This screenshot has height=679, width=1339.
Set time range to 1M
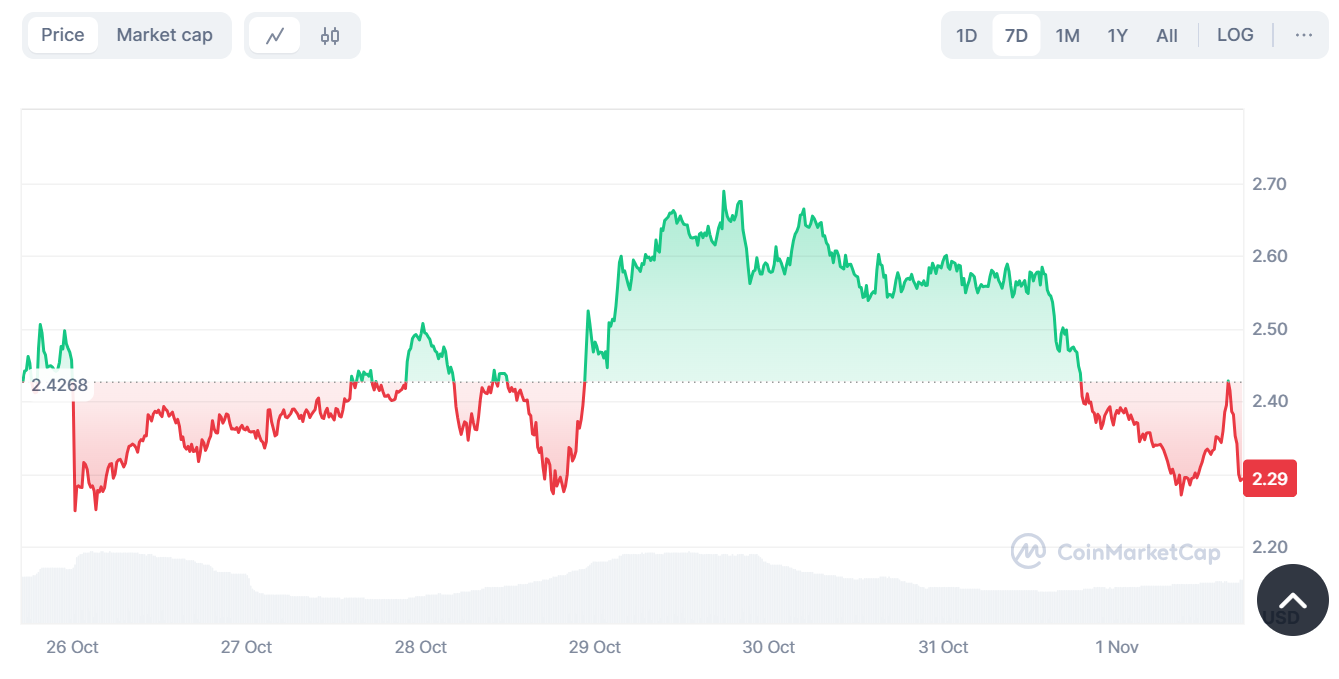(1067, 36)
